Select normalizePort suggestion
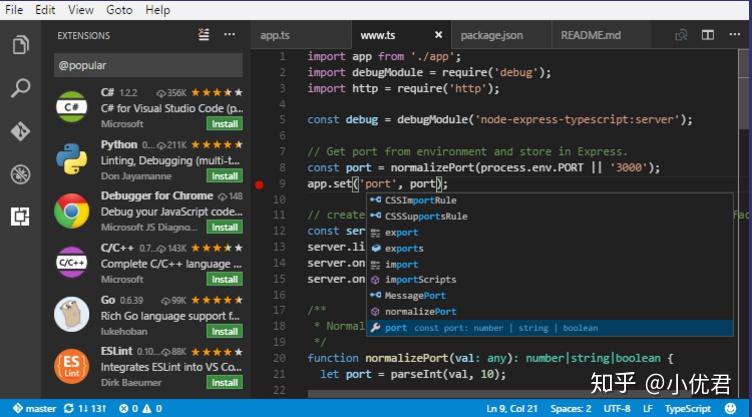Viewport: 752px width, 417px height. click(550, 312)
